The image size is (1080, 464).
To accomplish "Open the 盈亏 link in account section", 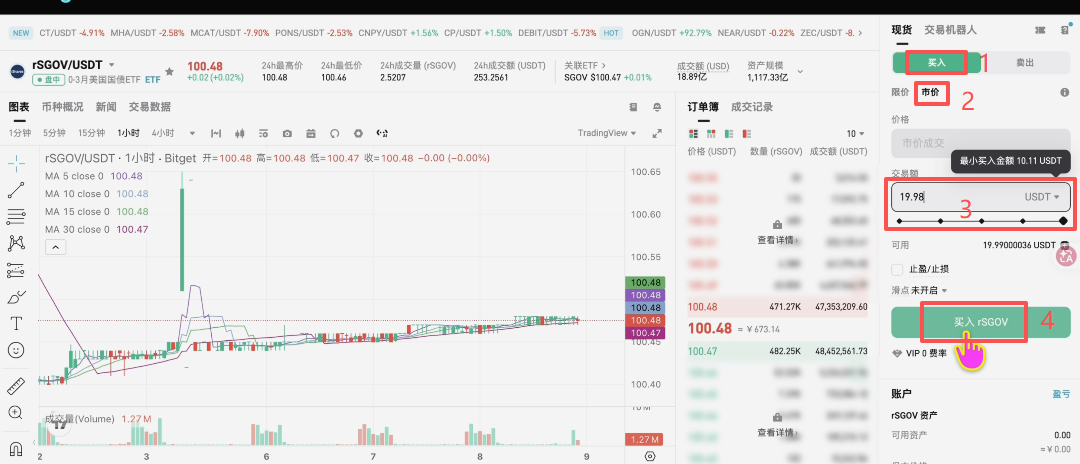I will coord(1061,394).
